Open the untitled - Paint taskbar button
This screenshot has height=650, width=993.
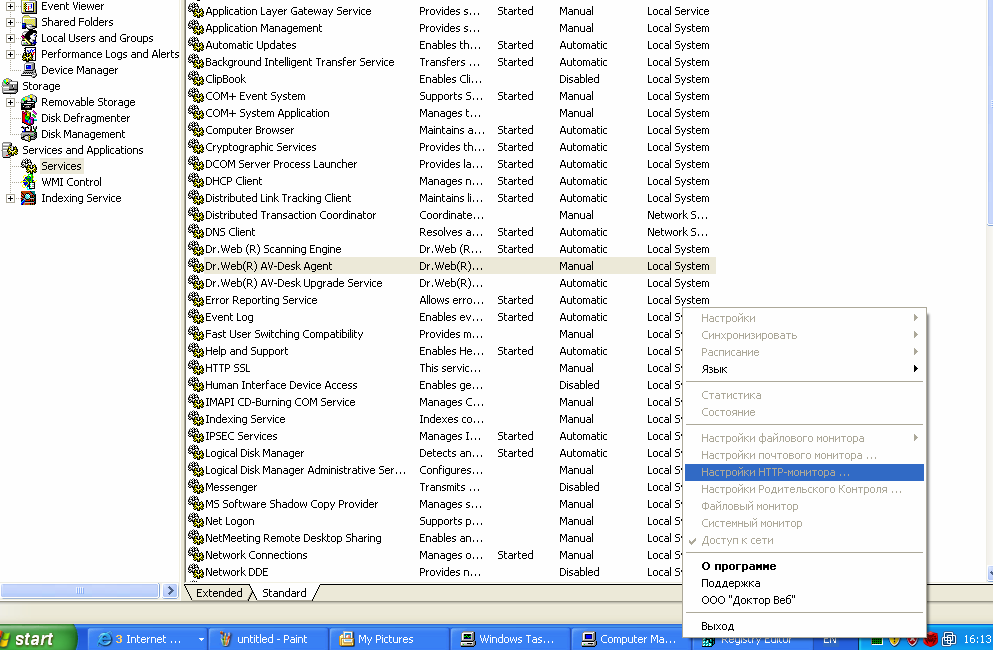pos(269,639)
